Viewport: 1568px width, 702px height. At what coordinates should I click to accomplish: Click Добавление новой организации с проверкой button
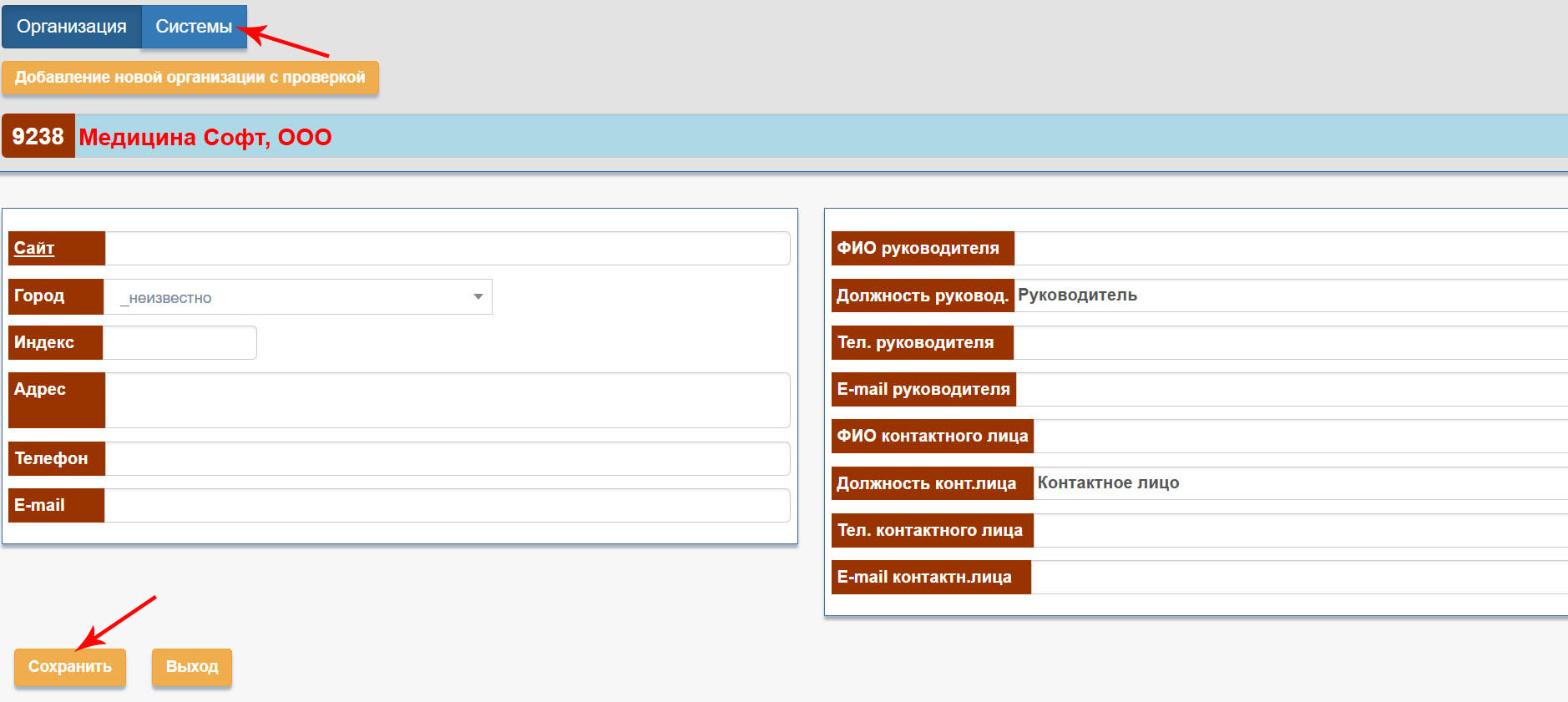pos(190,78)
